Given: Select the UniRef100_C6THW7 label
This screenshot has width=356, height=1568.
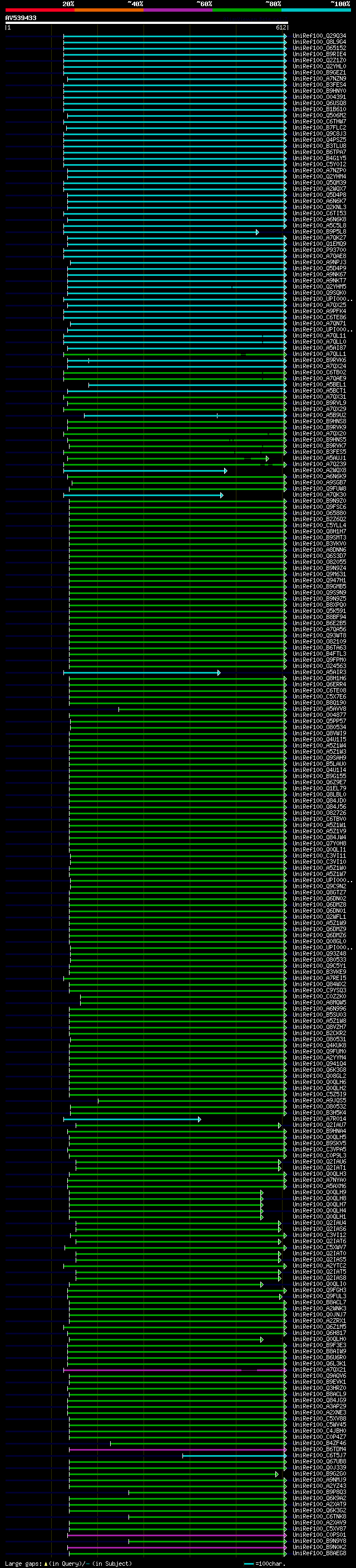Looking at the screenshot, I should [x=319, y=122].
